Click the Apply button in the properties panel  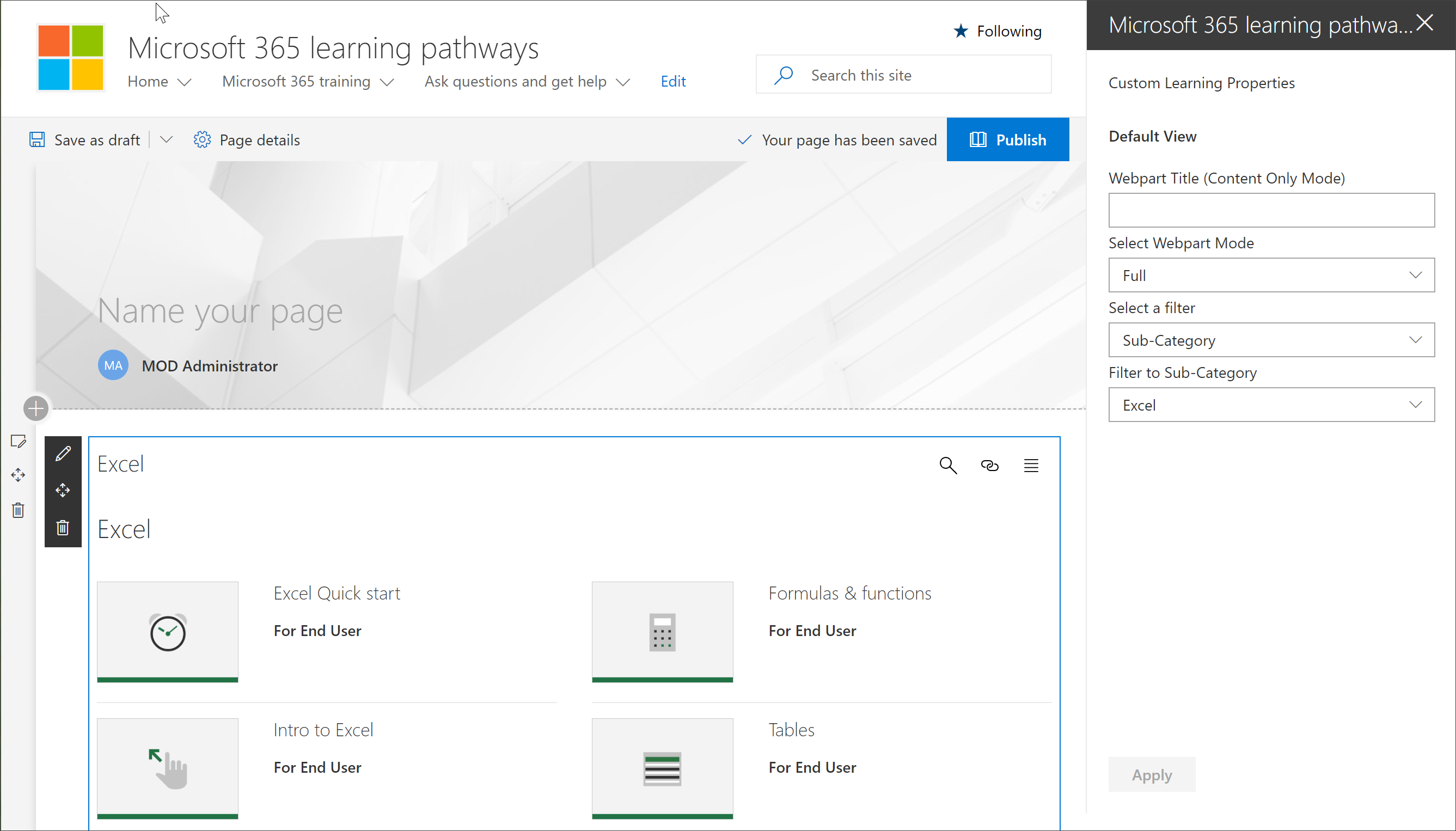[1151, 775]
